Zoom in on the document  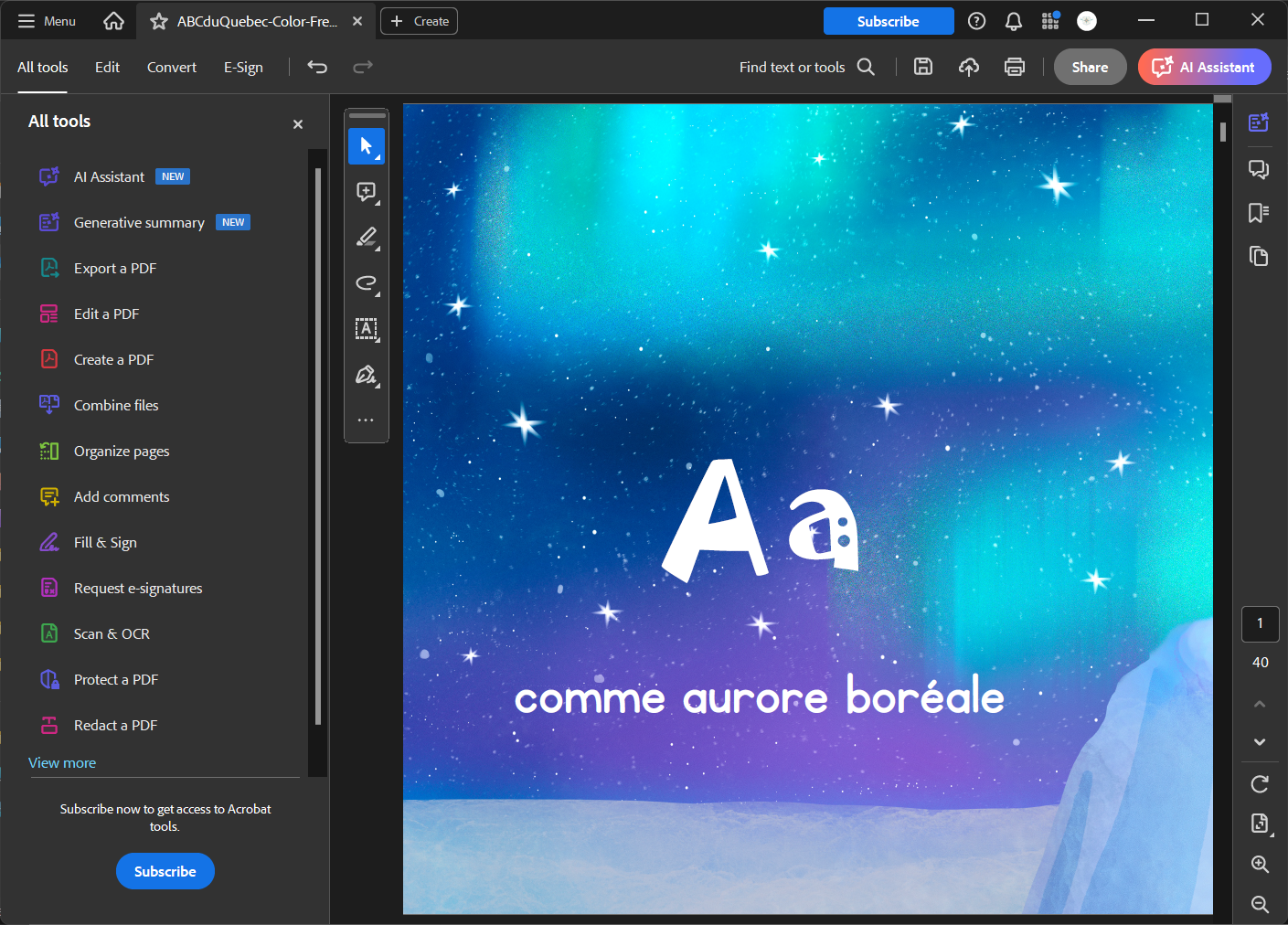pos(1260,864)
